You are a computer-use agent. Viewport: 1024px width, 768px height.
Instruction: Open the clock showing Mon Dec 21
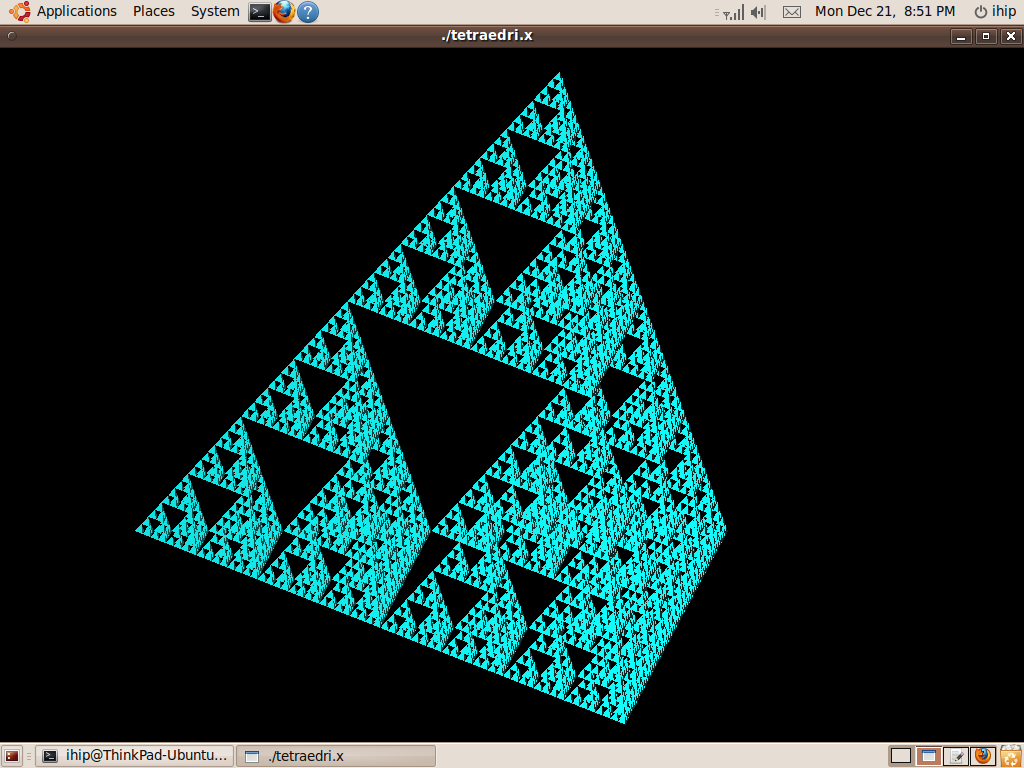[884, 11]
